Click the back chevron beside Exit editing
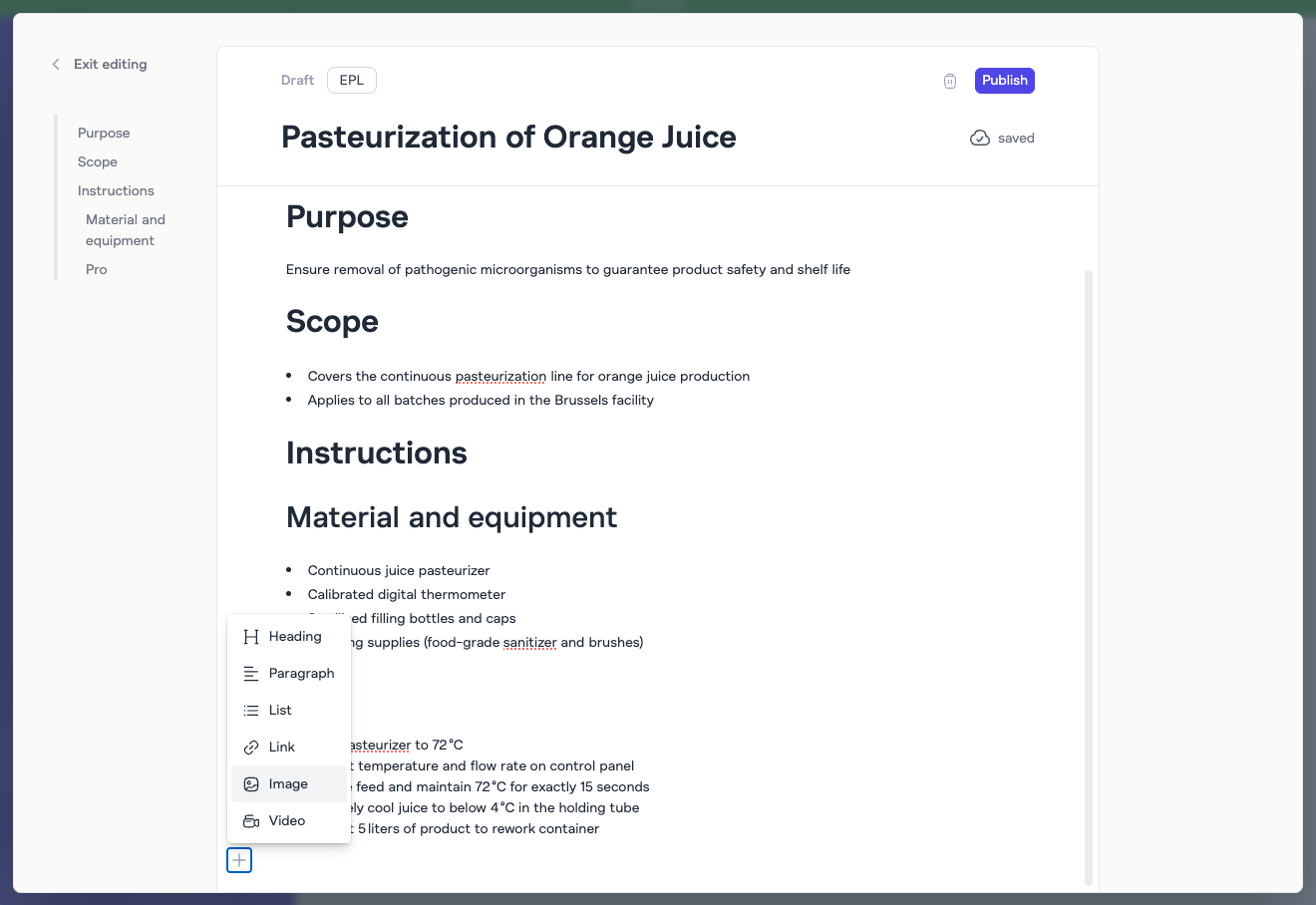This screenshot has height=905, width=1316. pos(56,64)
